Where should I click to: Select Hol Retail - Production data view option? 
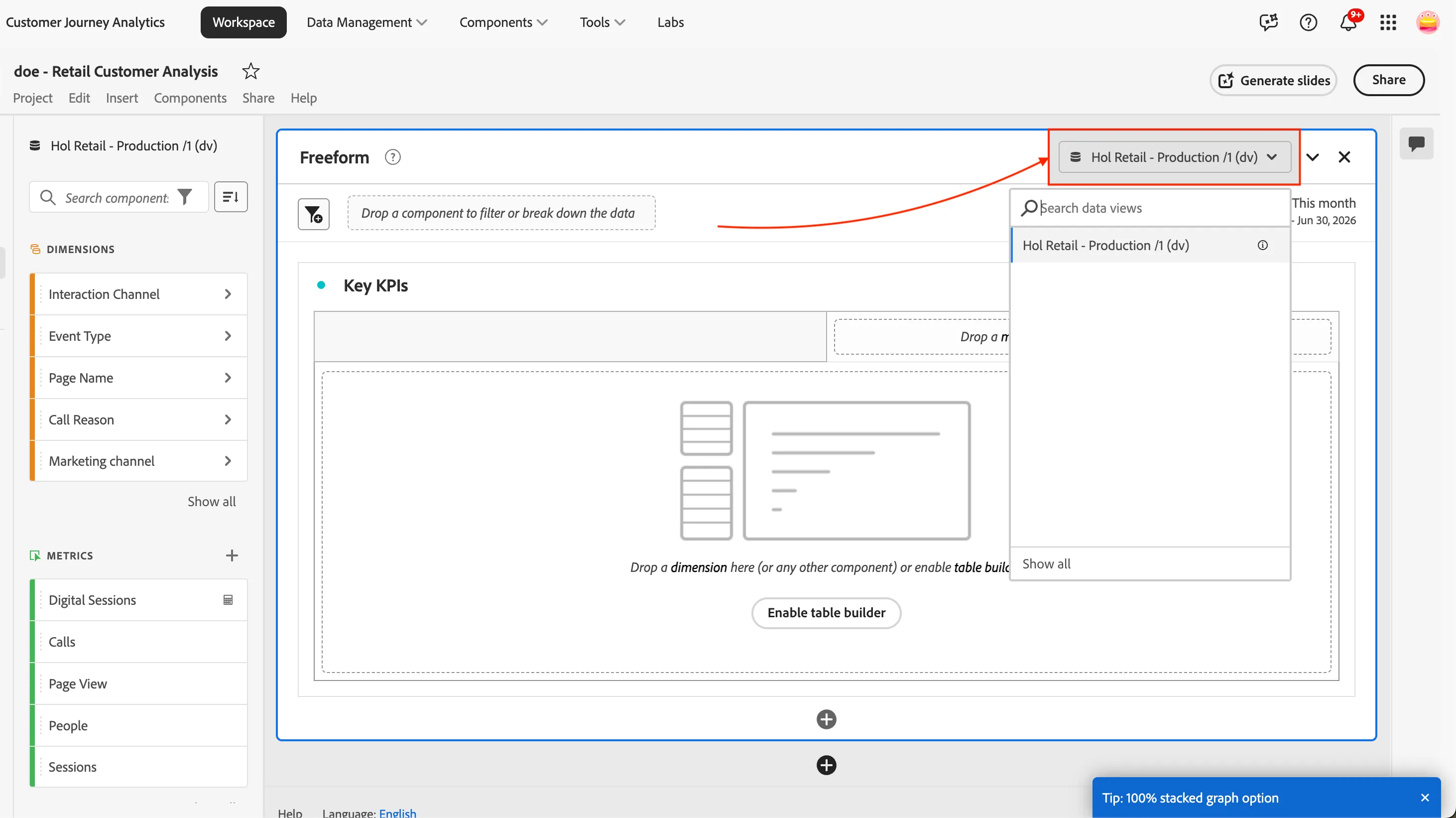click(x=1150, y=245)
